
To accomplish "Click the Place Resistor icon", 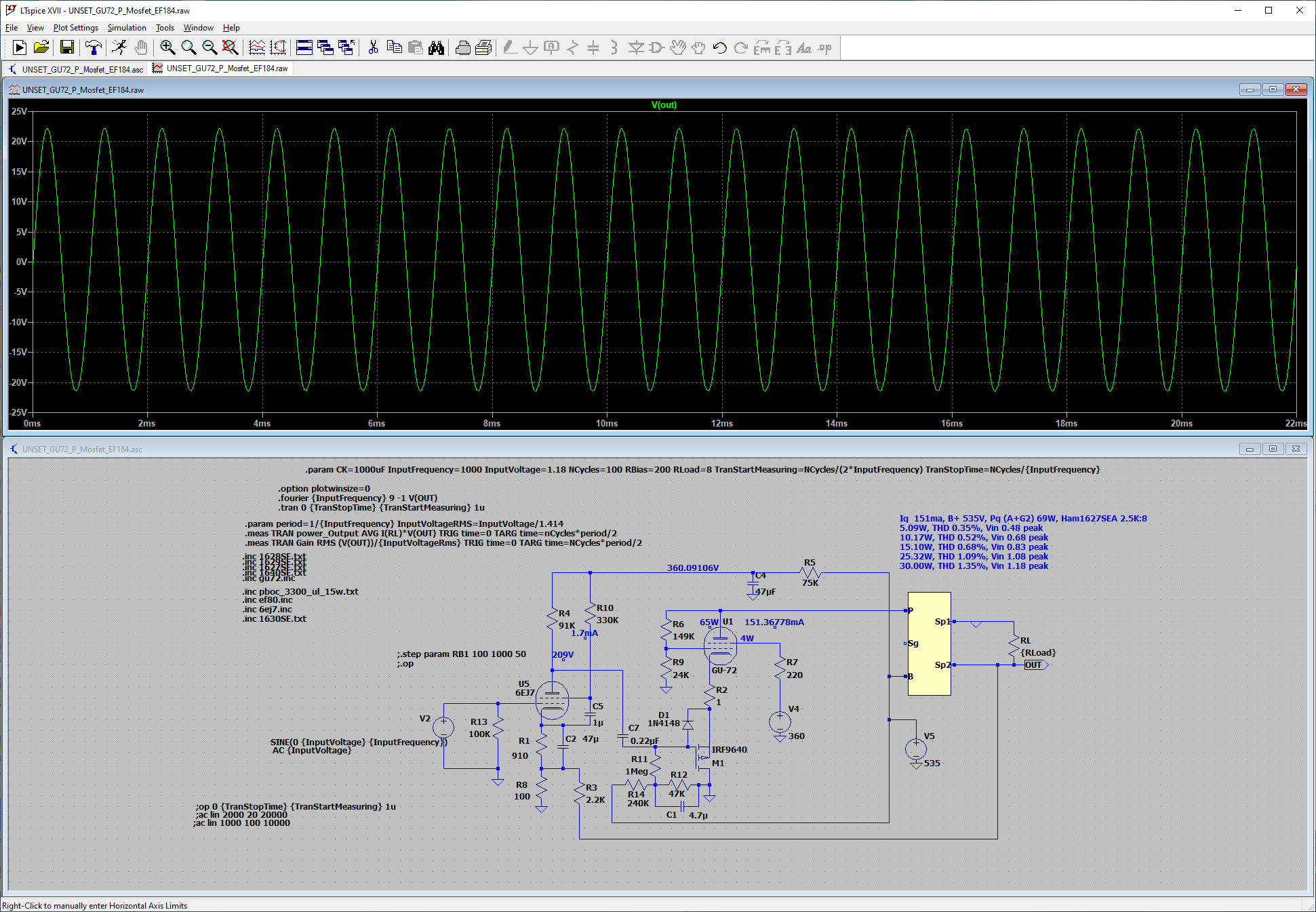I will [573, 47].
